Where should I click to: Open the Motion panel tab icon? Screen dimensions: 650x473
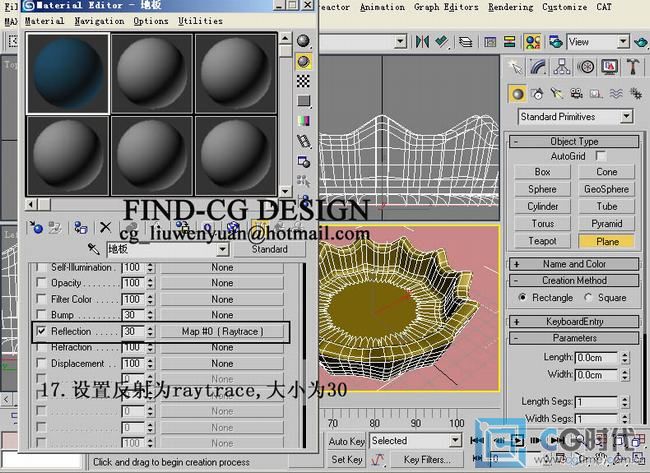[586, 67]
